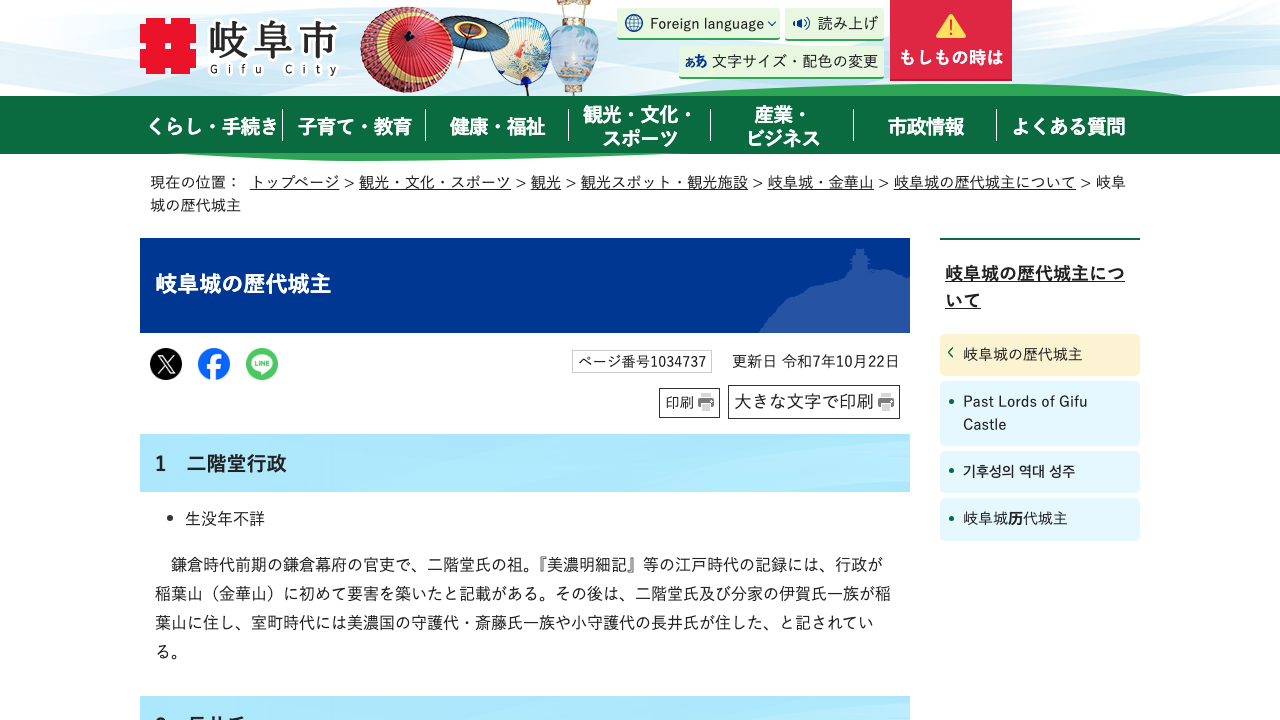Screen dimensions: 1280x720
Task: Open Chinese page 岐阜城历代城主
Action: pos(1040,519)
